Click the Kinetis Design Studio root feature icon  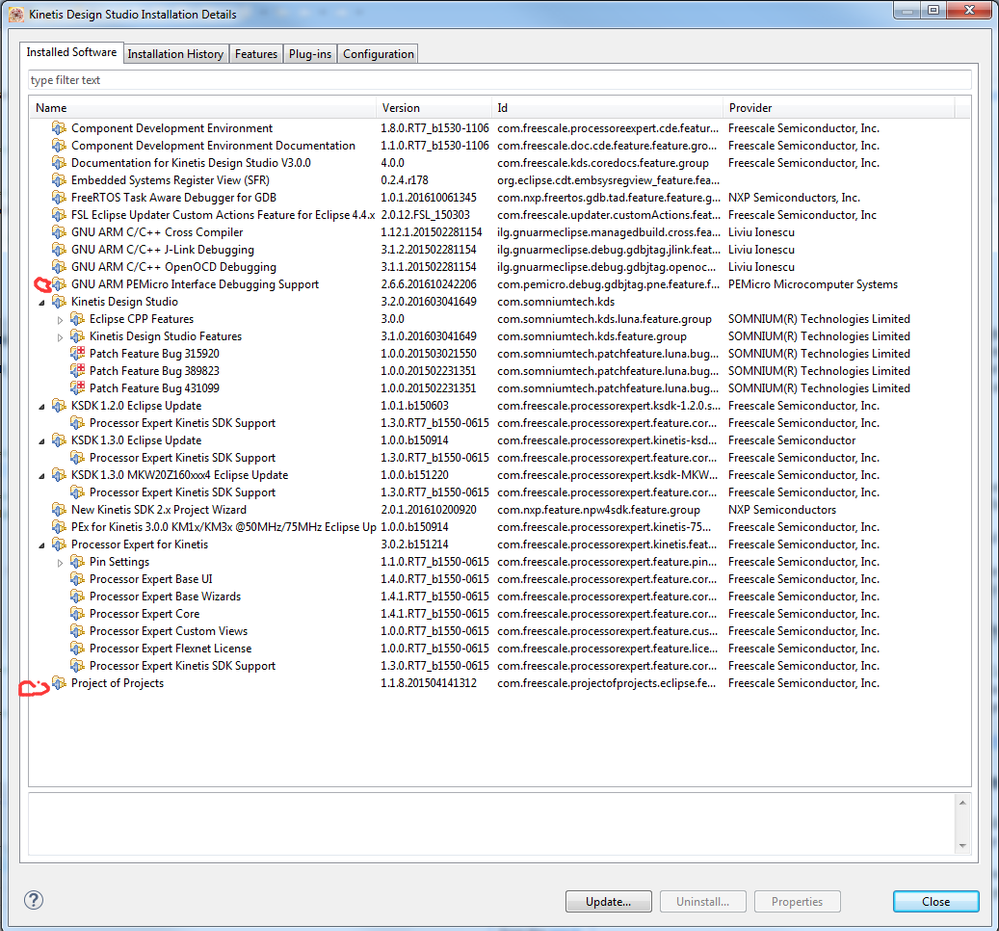click(59, 301)
